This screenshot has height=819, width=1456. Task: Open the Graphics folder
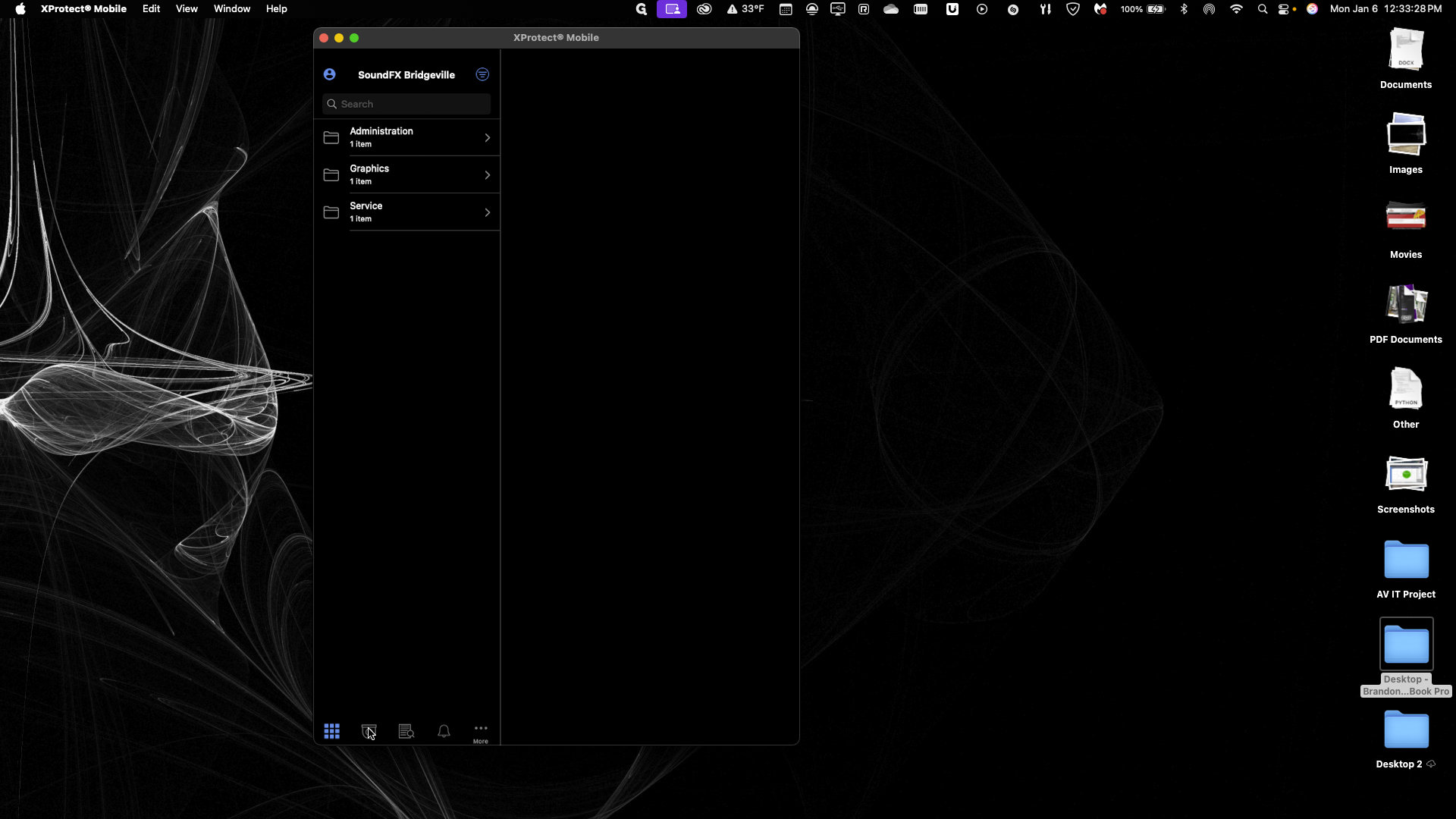pyautogui.click(x=407, y=174)
